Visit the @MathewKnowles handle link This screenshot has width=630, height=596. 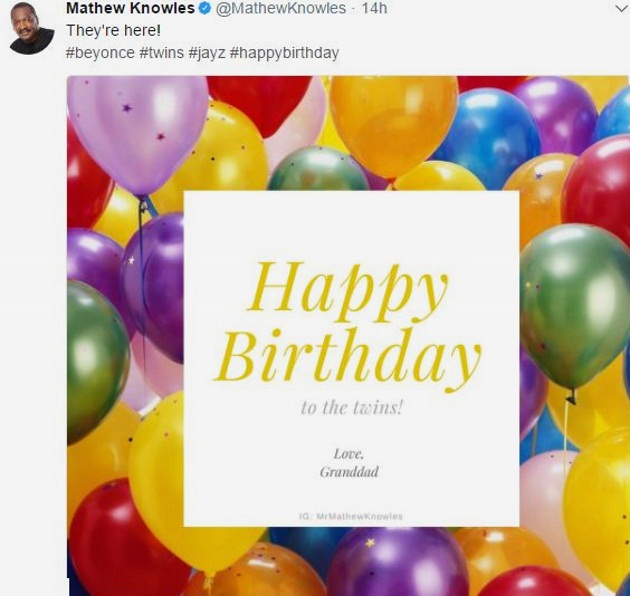281,8
